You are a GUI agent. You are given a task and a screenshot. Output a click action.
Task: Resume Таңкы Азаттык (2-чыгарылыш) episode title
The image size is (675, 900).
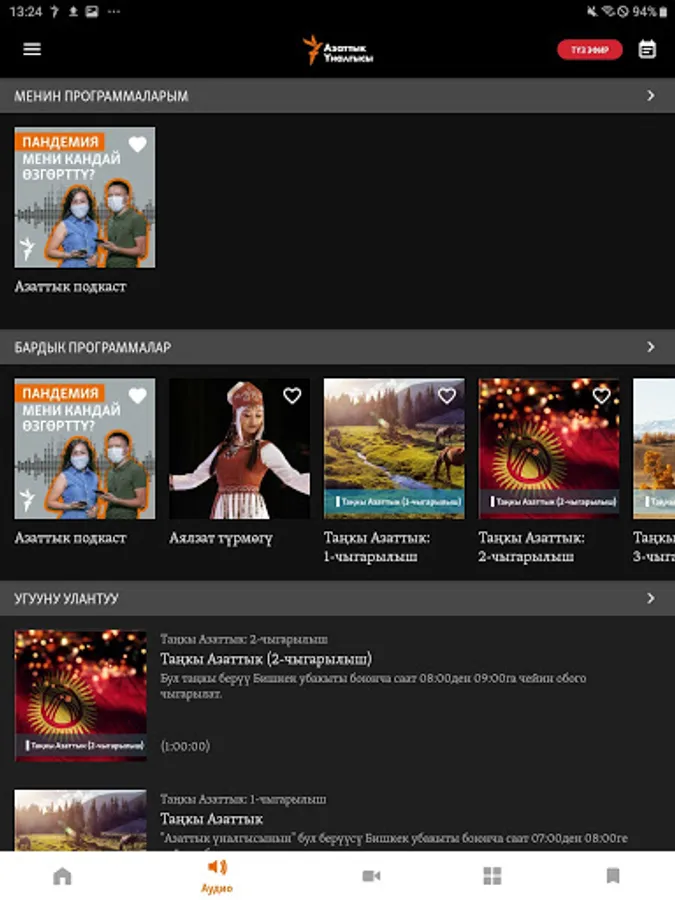click(266, 659)
